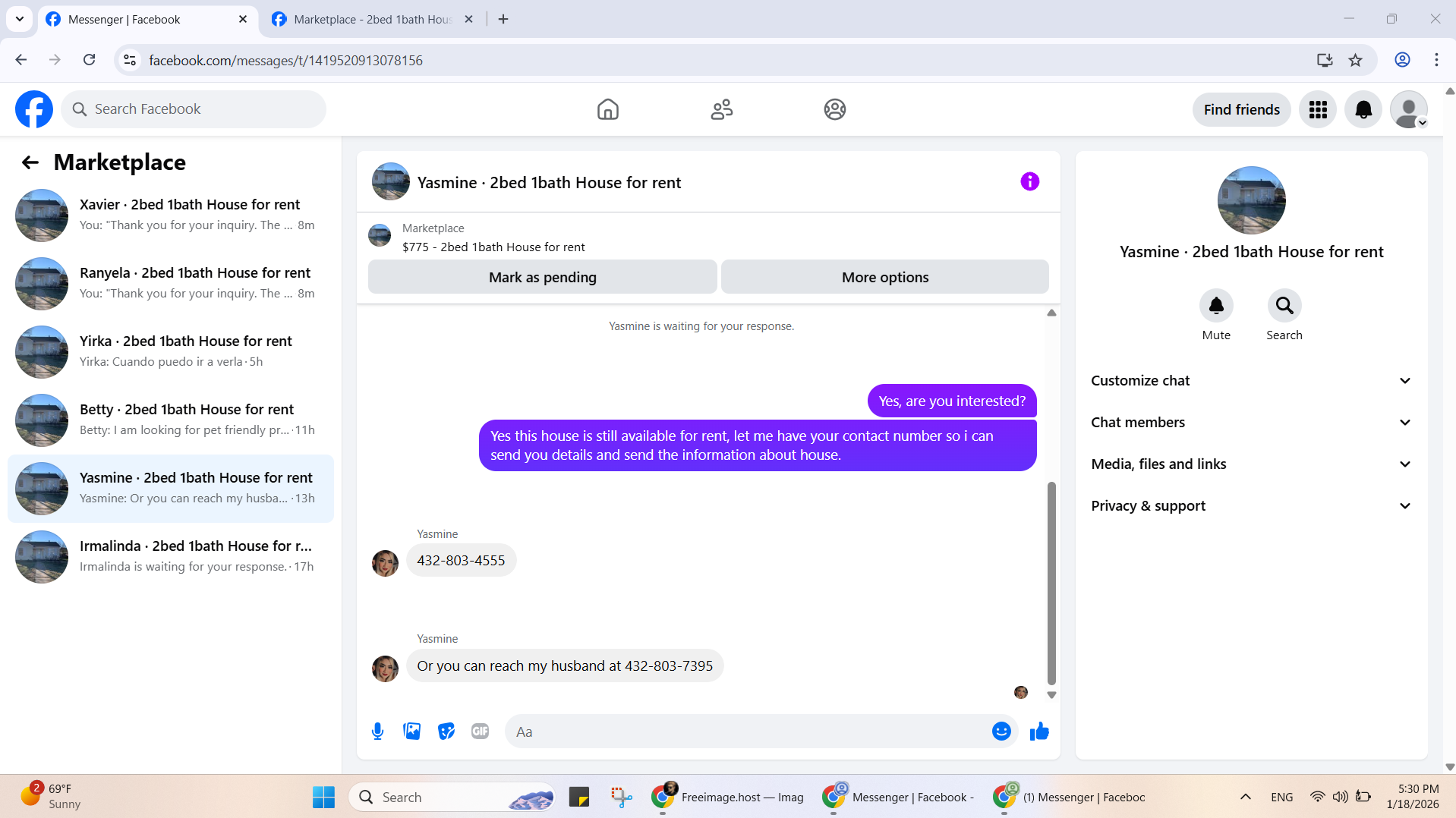Click Mark as pending button

(542, 277)
